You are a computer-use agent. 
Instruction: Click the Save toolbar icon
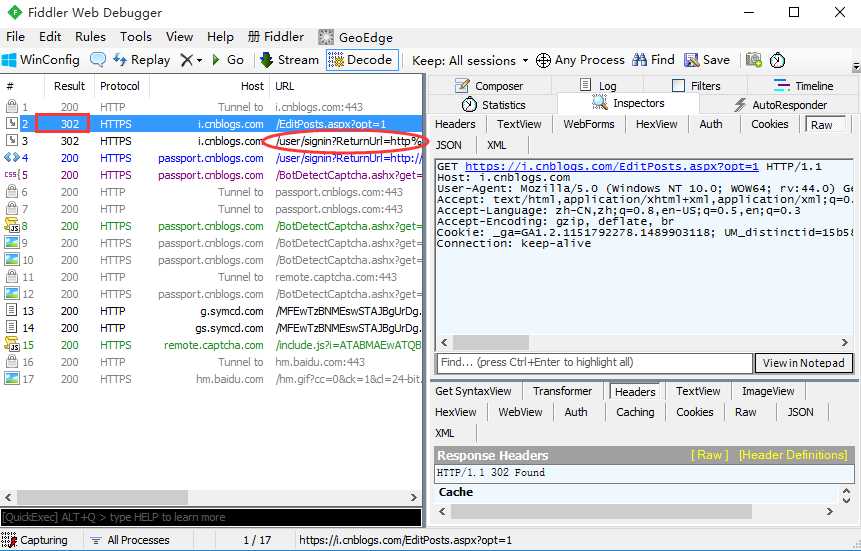pos(691,60)
